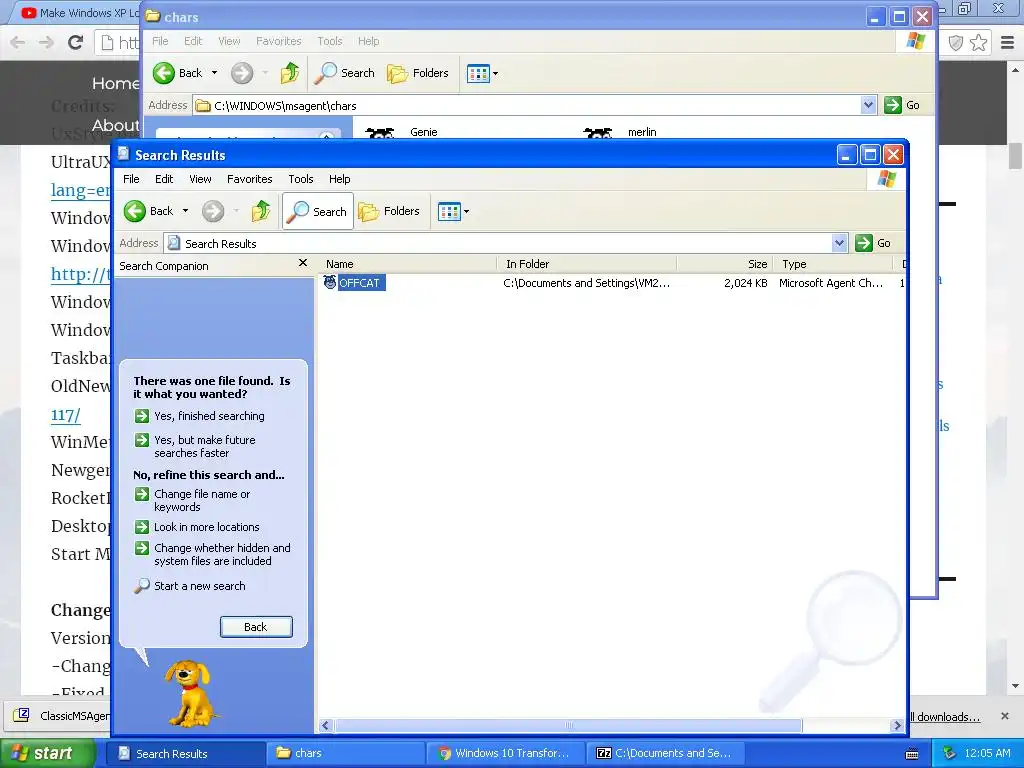Click the Search Results taskbar button
The width and height of the screenshot is (1024, 768).
tap(186, 753)
